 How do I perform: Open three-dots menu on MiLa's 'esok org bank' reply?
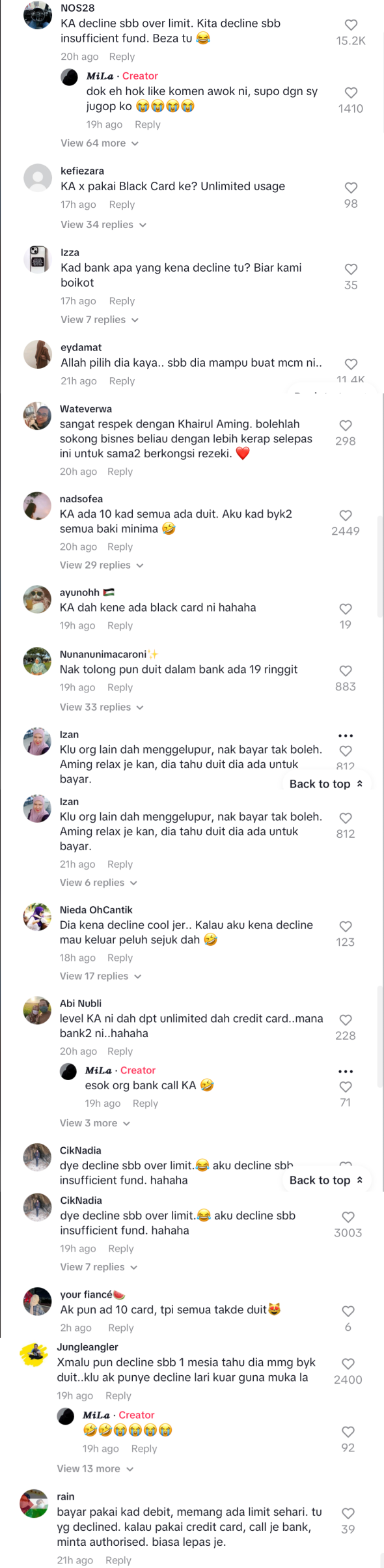[x=346, y=1072]
